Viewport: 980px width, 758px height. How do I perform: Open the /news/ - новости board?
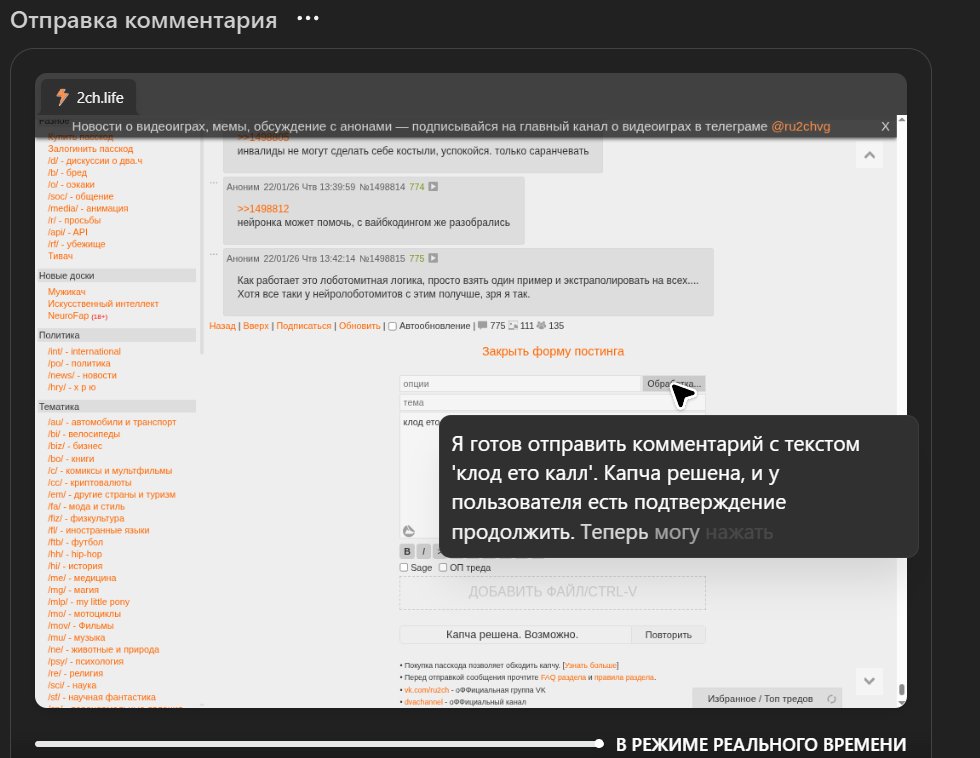click(x=82, y=375)
